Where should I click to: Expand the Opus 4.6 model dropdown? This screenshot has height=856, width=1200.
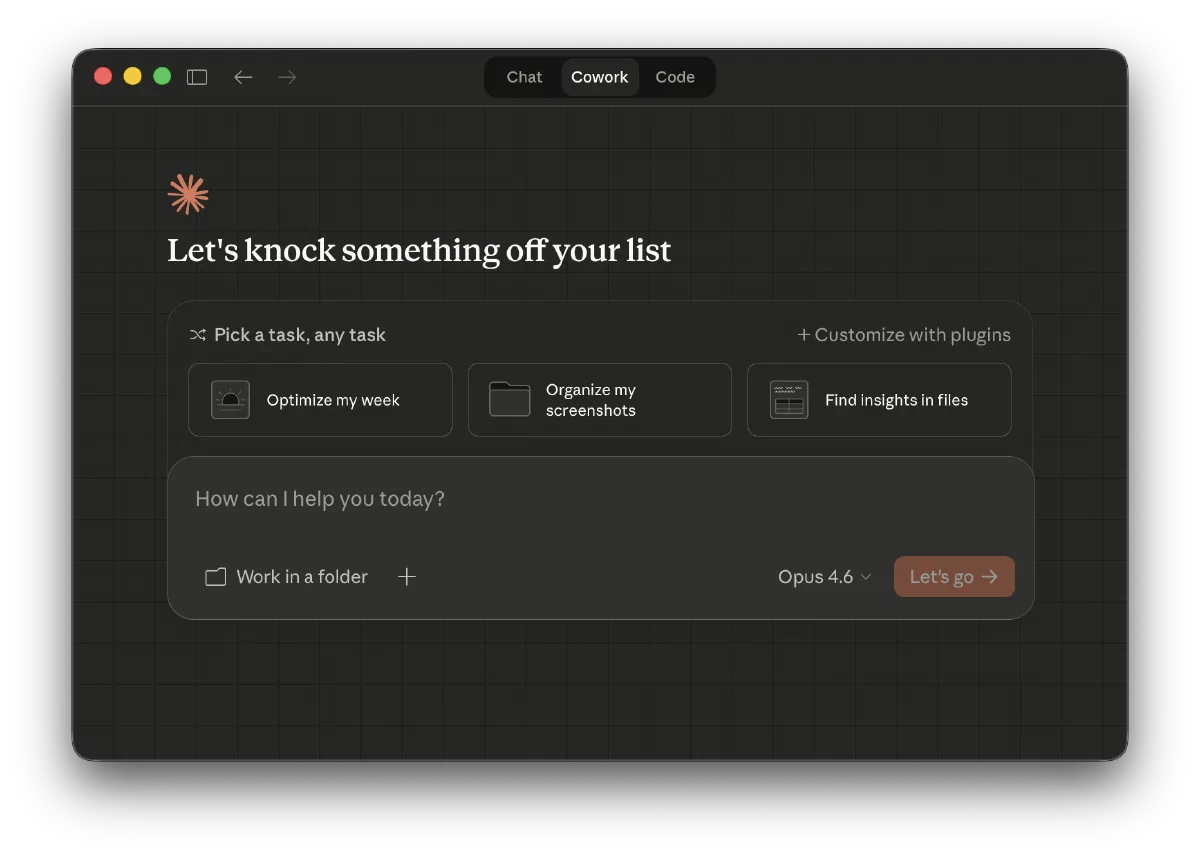click(825, 577)
